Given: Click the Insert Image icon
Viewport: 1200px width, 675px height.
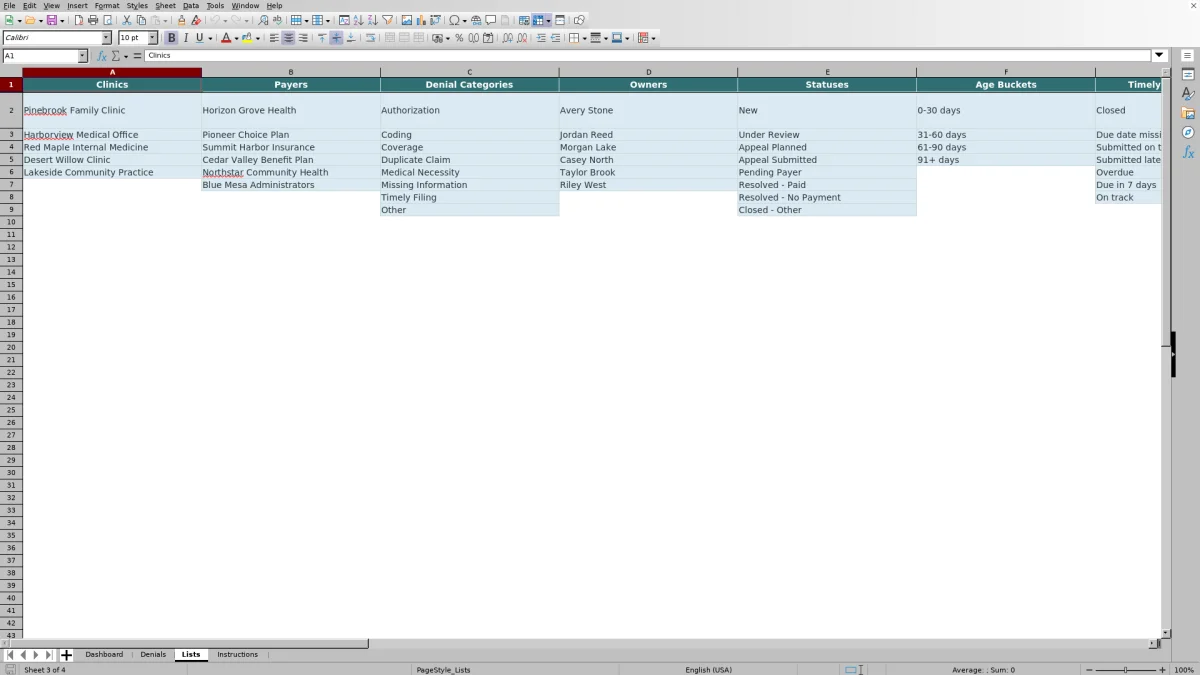Looking at the screenshot, I should click(406, 20).
